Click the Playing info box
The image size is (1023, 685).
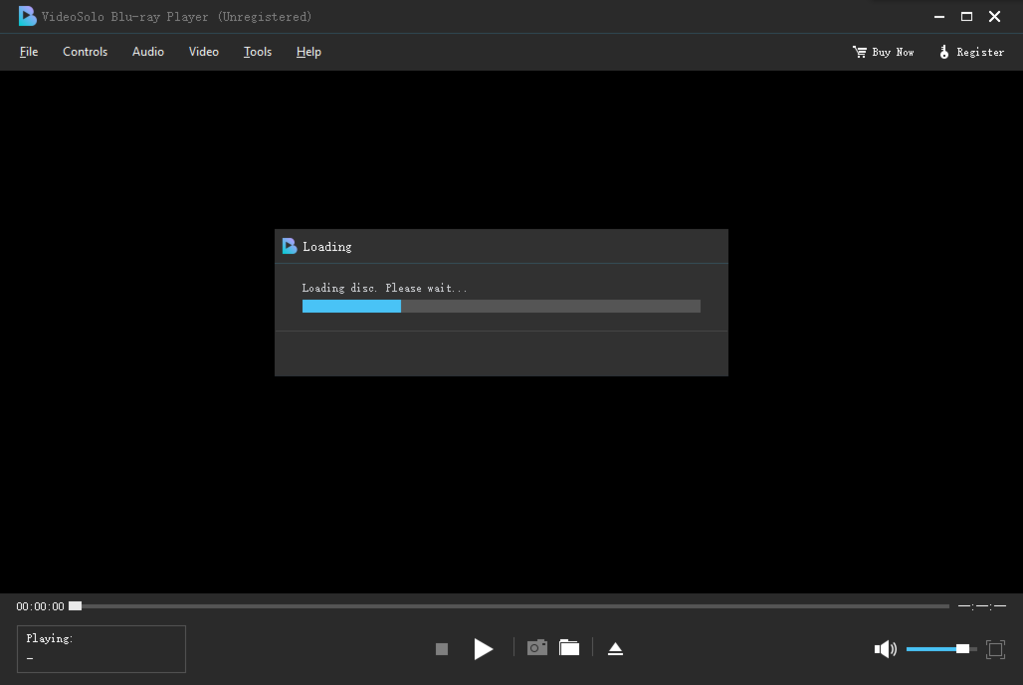[101, 648]
